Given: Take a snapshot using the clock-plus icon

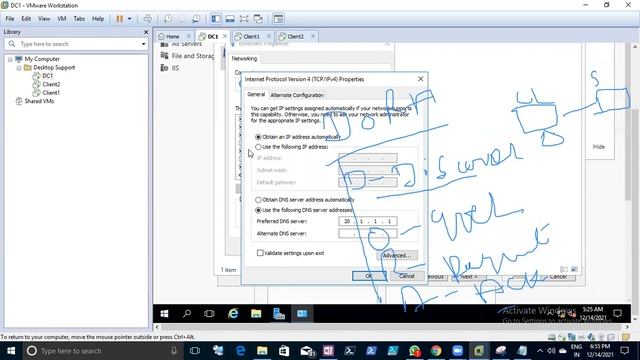Looking at the screenshot, I should (x=168, y=19).
